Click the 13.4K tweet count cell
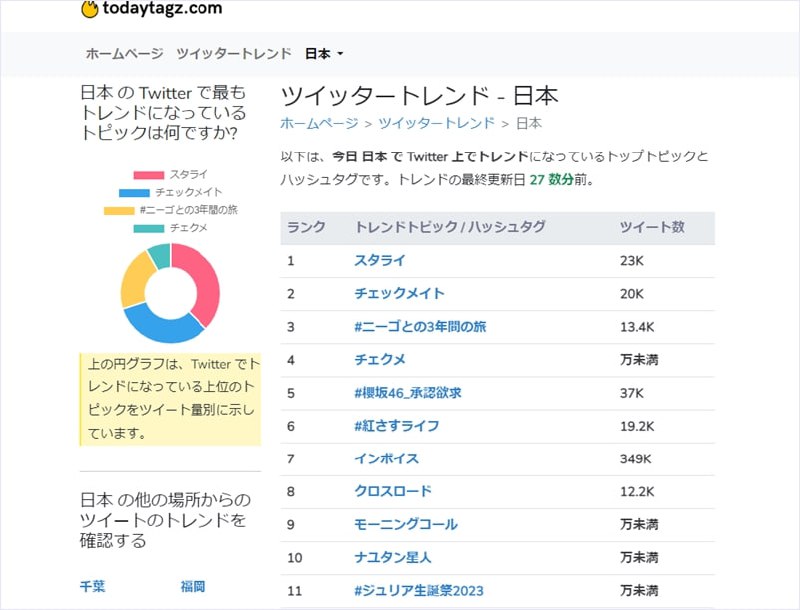Screen dimensions: 800x610 point(637,327)
